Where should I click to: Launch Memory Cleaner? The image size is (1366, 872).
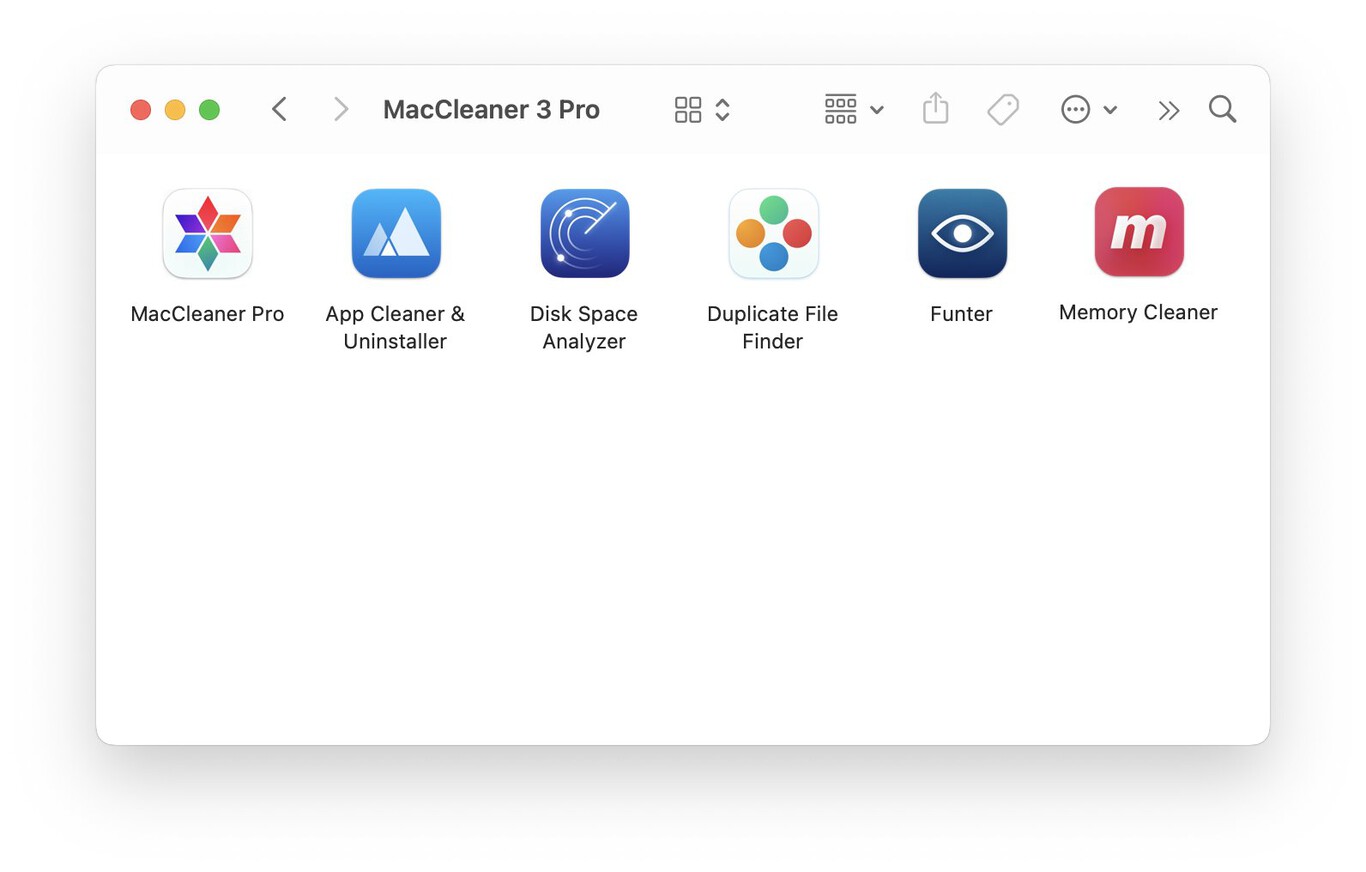coord(1139,231)
